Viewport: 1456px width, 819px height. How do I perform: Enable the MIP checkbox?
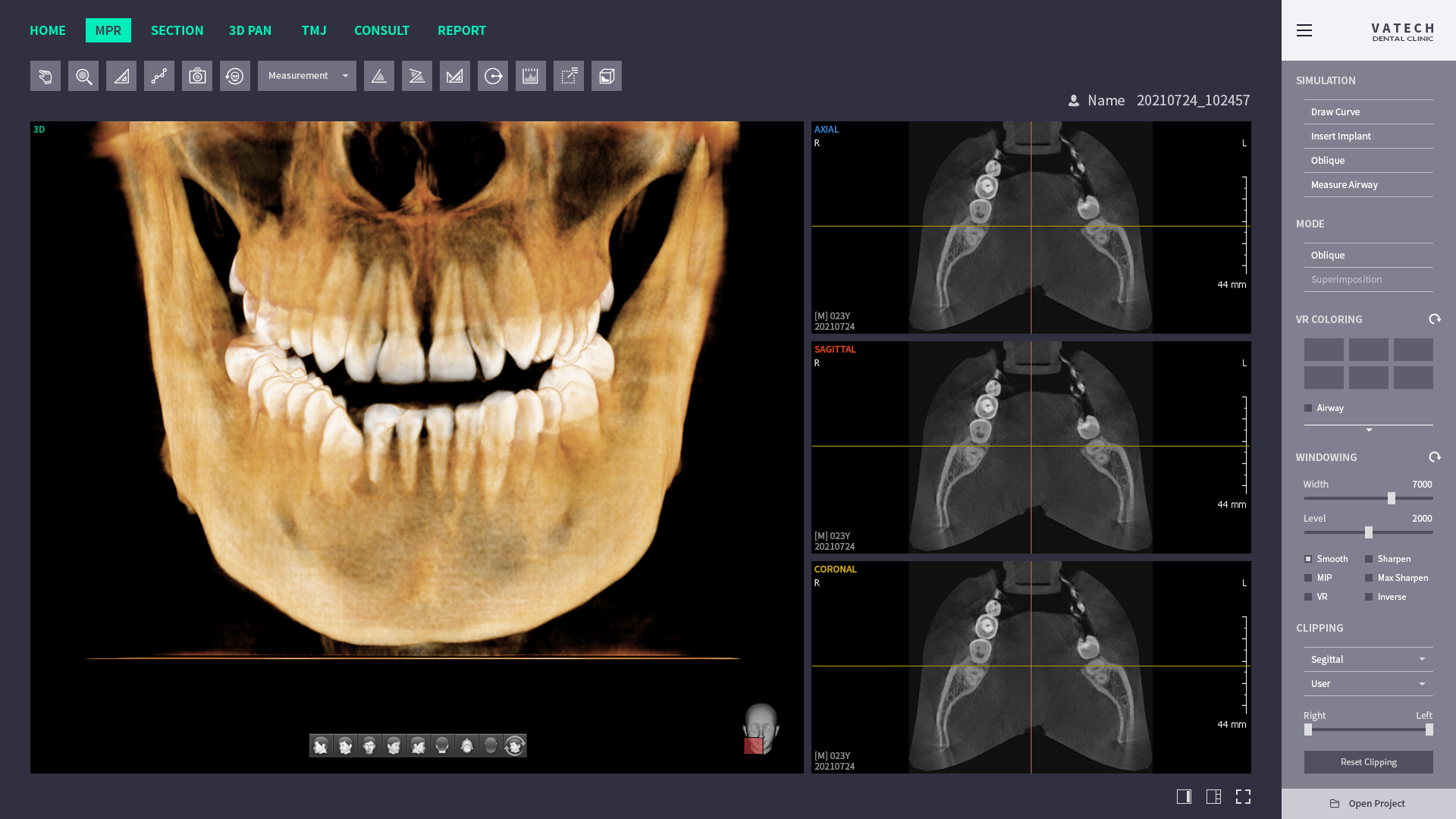coord(1308,578)
